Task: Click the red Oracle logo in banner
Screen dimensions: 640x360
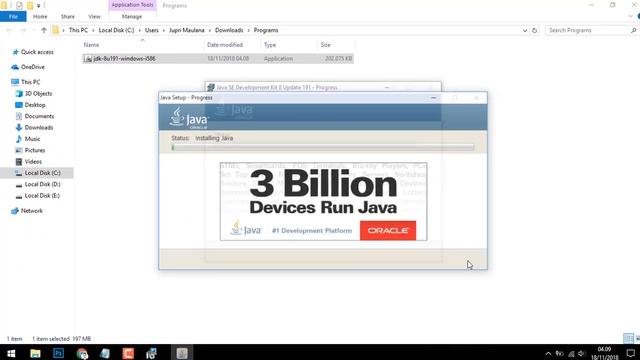Action: [388, 231]
